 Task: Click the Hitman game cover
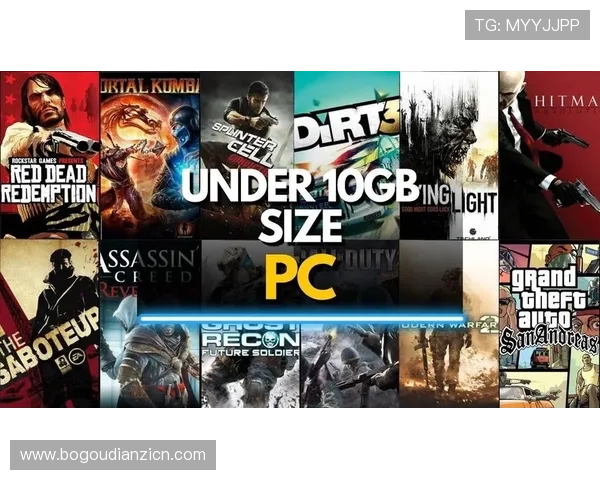(x=548, y=150)
